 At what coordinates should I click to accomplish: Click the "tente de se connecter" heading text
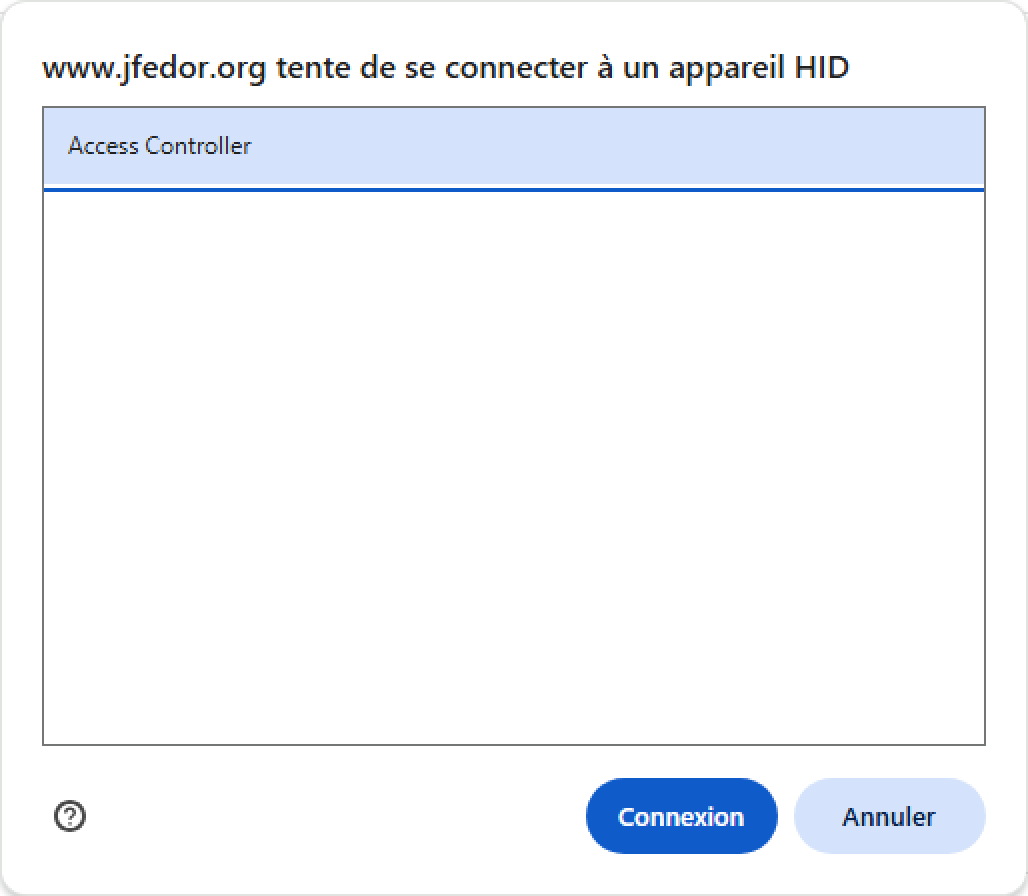click(x=431, y=68)
